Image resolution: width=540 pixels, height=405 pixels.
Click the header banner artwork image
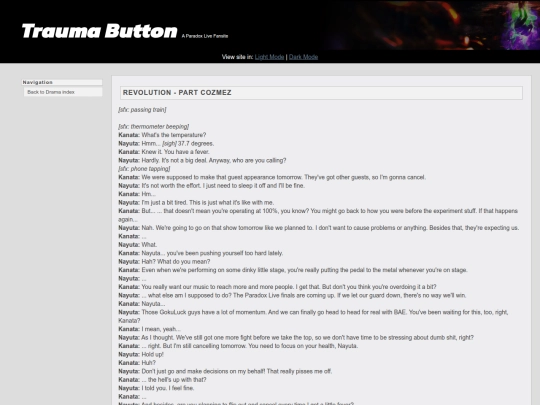pos(433,25)
